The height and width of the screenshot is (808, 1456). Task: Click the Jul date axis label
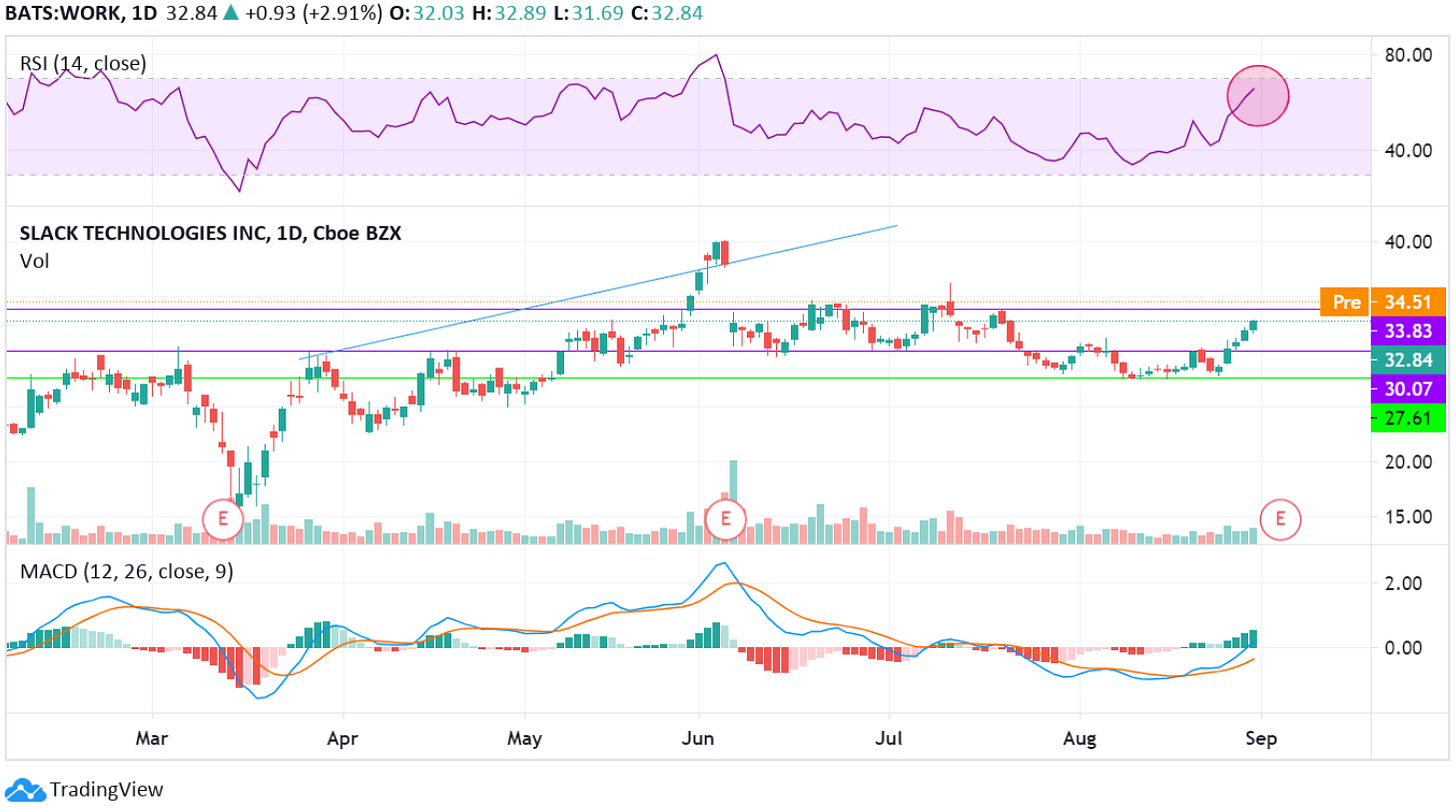pos(888,740)
